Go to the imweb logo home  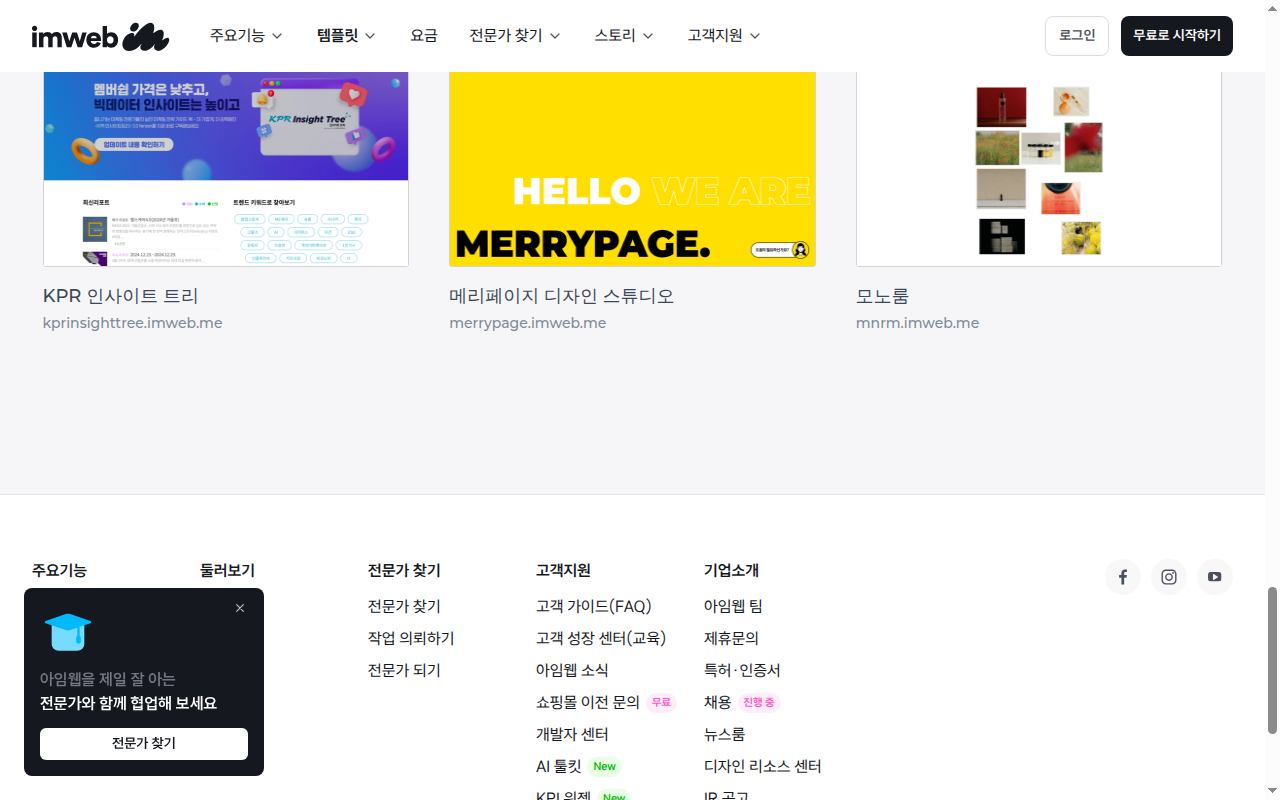point(100,36)
